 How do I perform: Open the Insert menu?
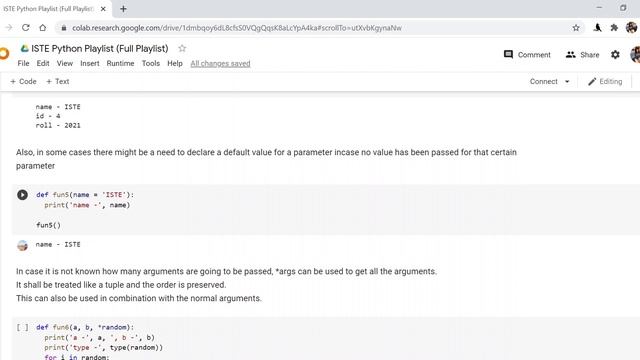click(x=90, y=64)
